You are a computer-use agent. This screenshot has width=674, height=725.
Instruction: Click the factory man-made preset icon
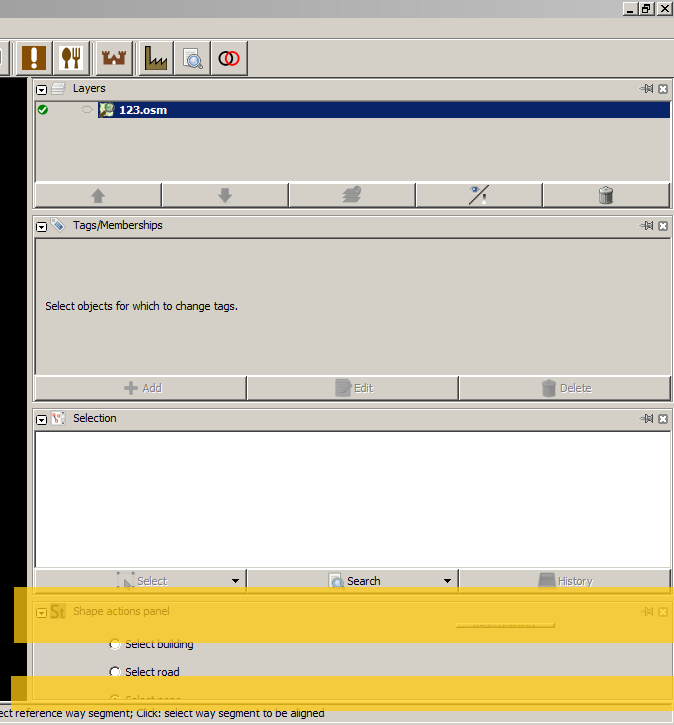click(x=156, y=58)
